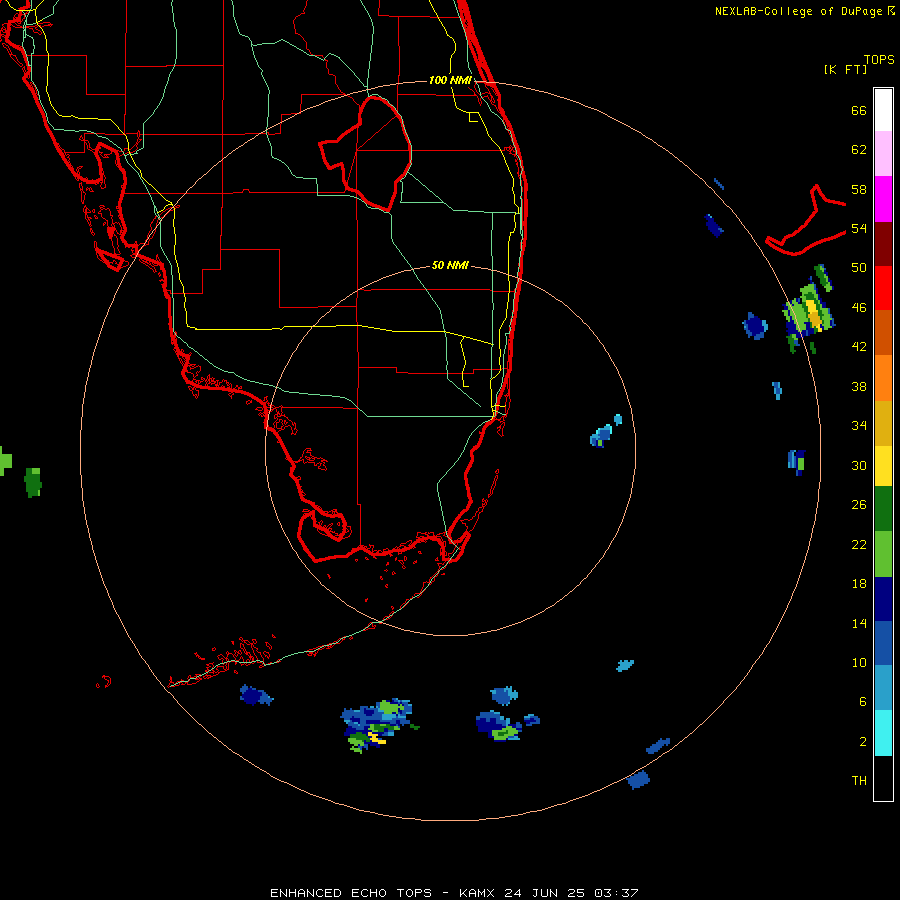Click the light pink legend swatch
This screenshot has height=900, width=900.
(x=883, y=153)
